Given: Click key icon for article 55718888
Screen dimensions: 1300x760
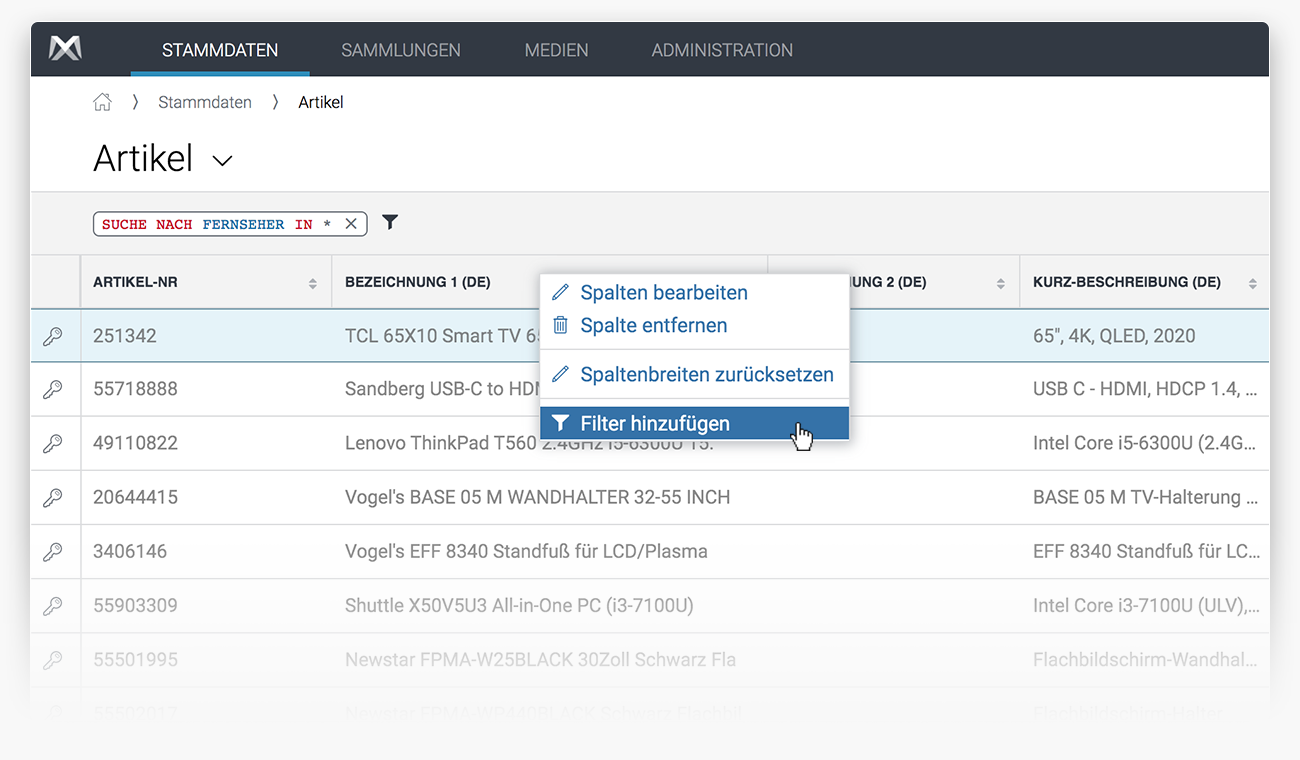Looking at the screenshot, I should coord(53,389).
